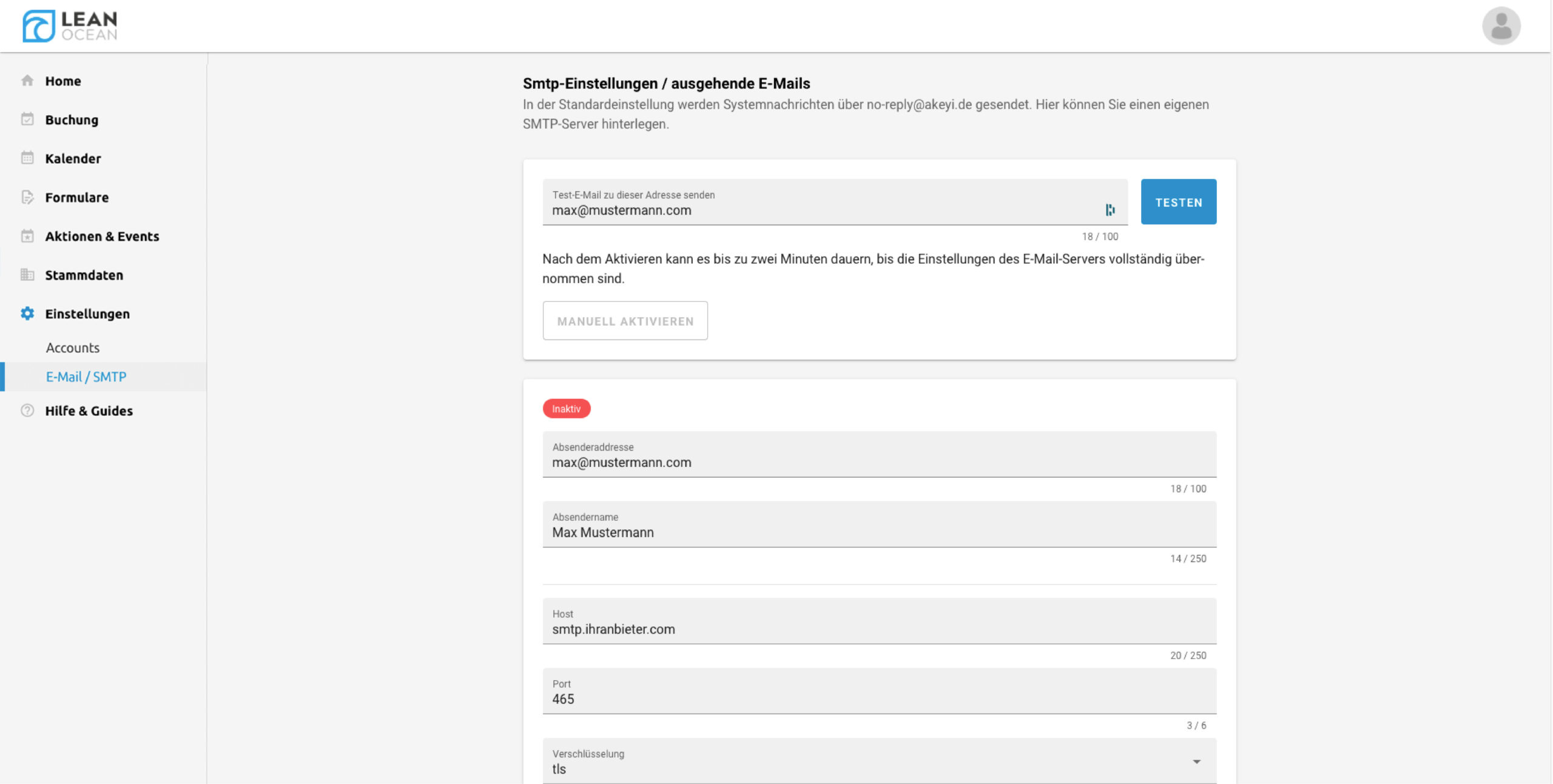Click the Port field showing 465
This screenshot has height=784, width=1553.
[x=878, y=699]
